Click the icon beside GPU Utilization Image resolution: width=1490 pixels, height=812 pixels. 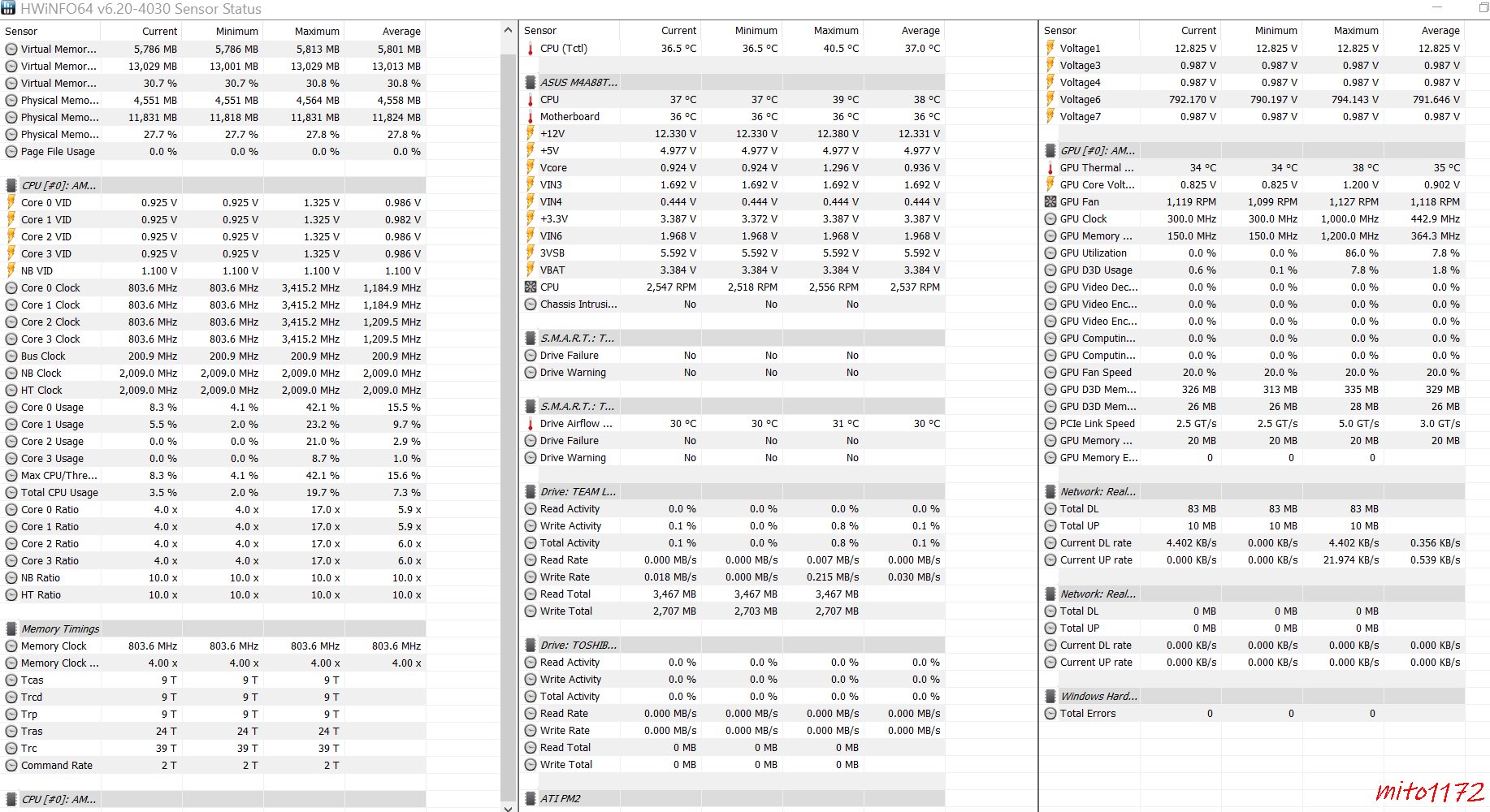point(1050,253)
